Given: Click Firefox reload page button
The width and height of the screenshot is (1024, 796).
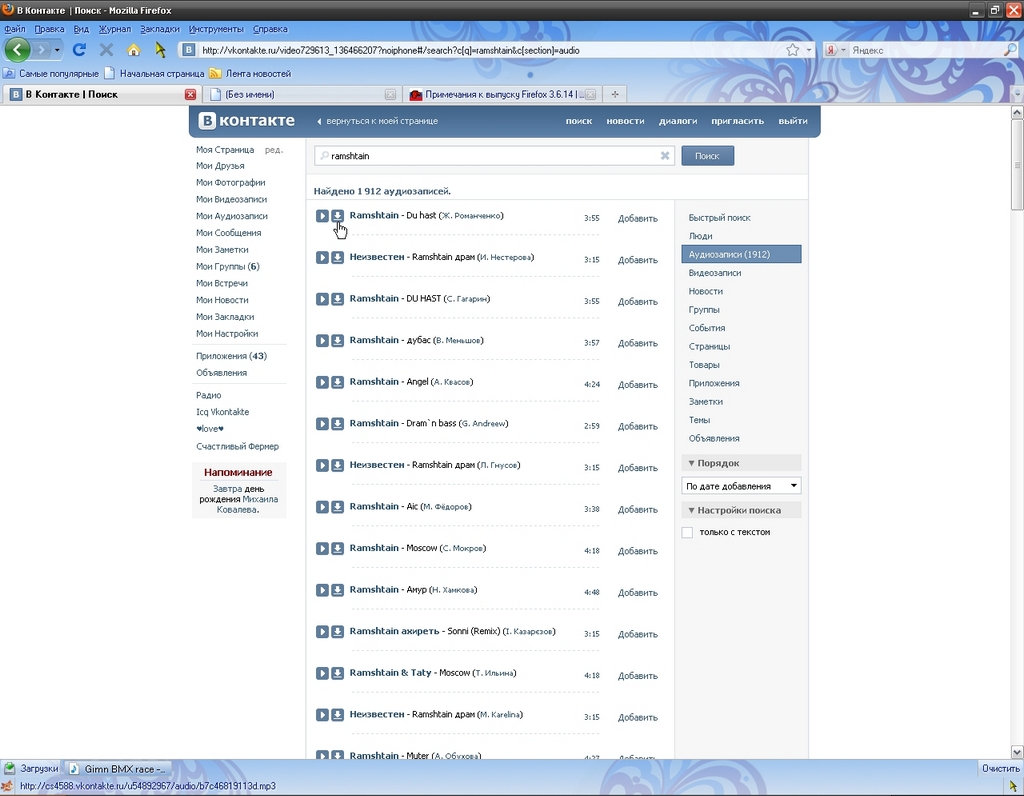Looking at the screenshot, I should [80, 49].
